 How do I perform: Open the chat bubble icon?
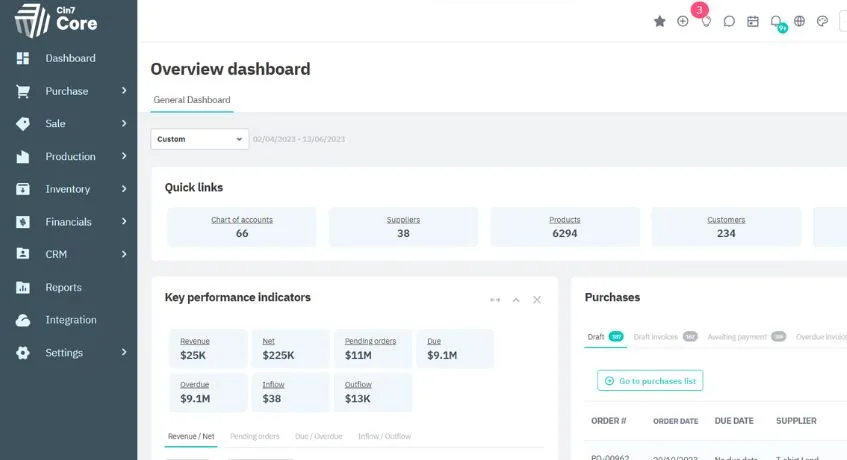729,22
